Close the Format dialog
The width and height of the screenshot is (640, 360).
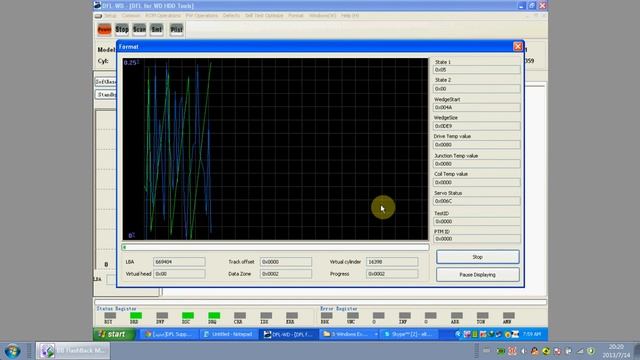518,47
